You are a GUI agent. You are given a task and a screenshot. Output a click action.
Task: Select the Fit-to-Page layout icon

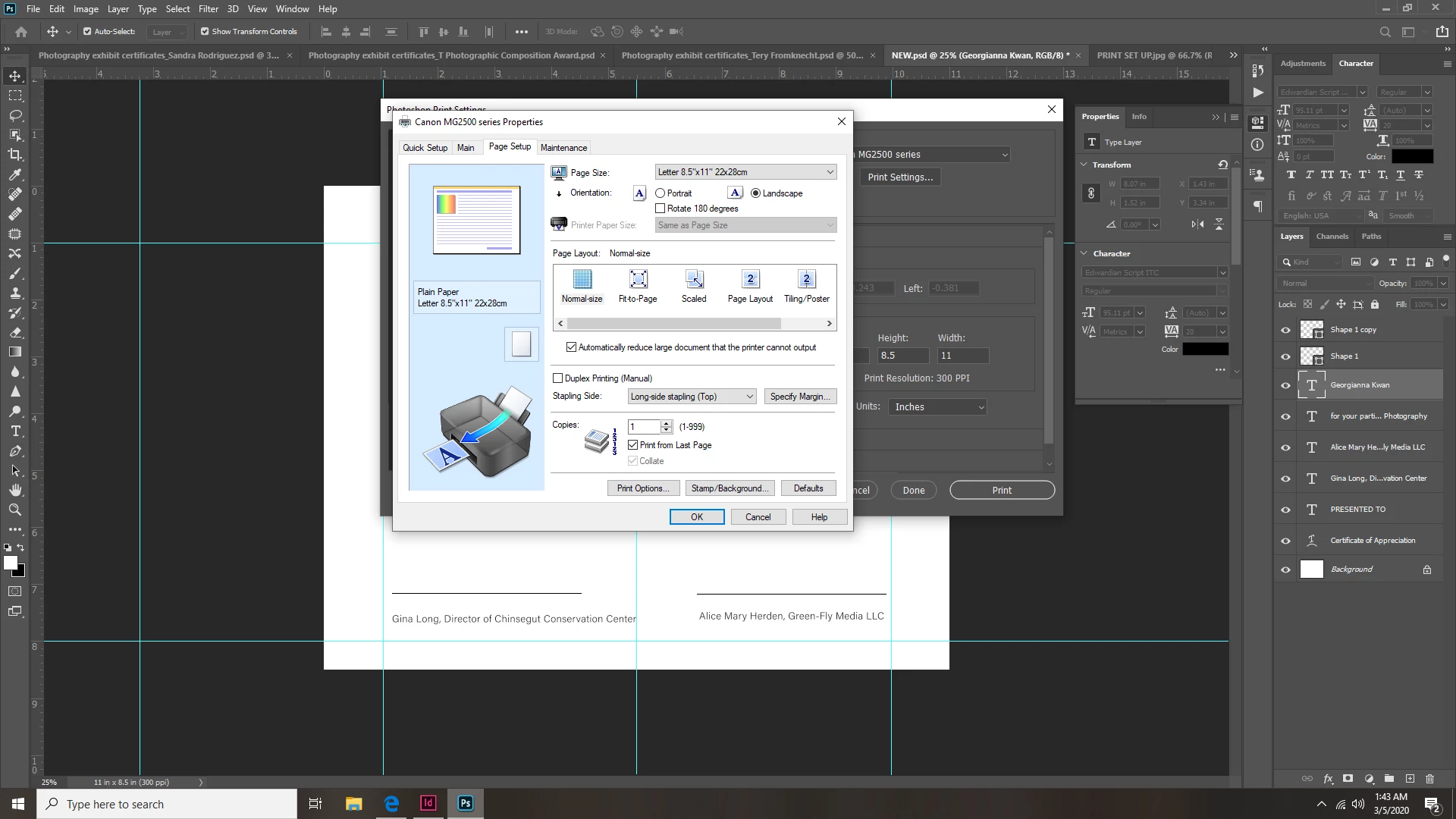point(638,280)
